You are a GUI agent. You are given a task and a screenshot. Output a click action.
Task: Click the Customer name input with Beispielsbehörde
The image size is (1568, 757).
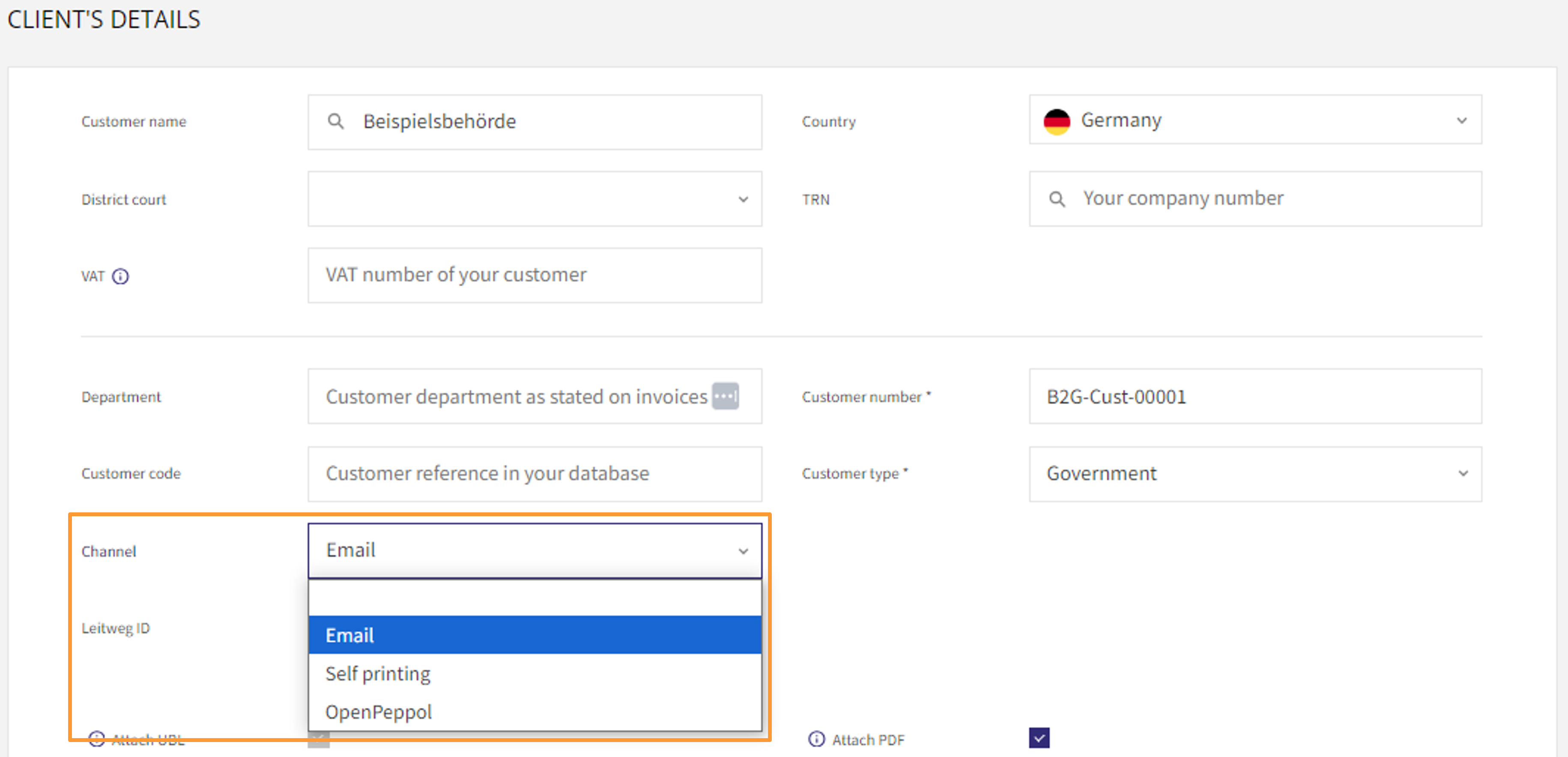tap(535, 122)
